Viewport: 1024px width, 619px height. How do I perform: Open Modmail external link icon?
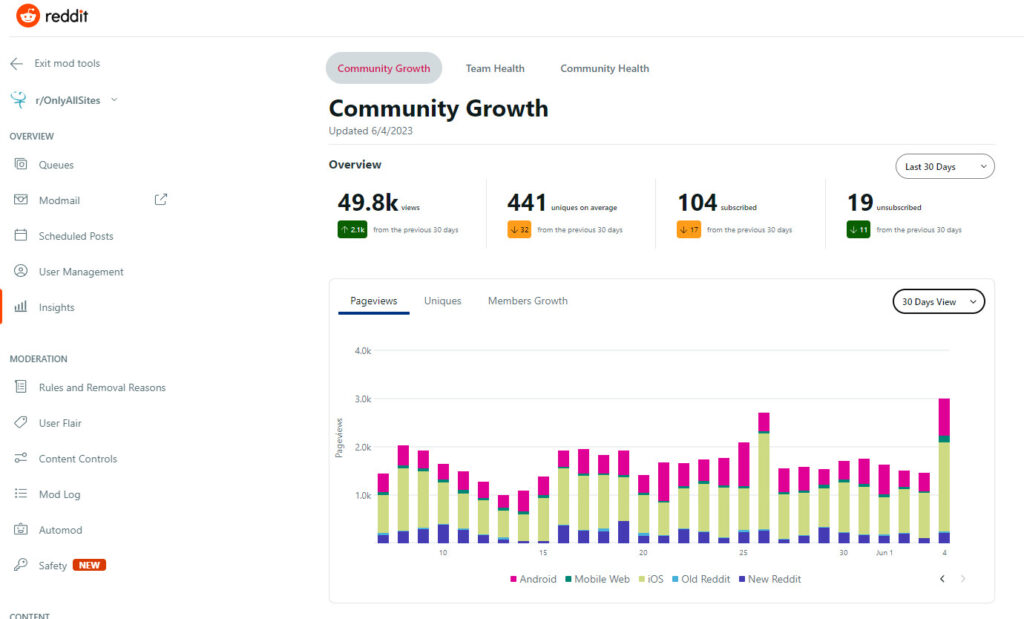point(160,200)
